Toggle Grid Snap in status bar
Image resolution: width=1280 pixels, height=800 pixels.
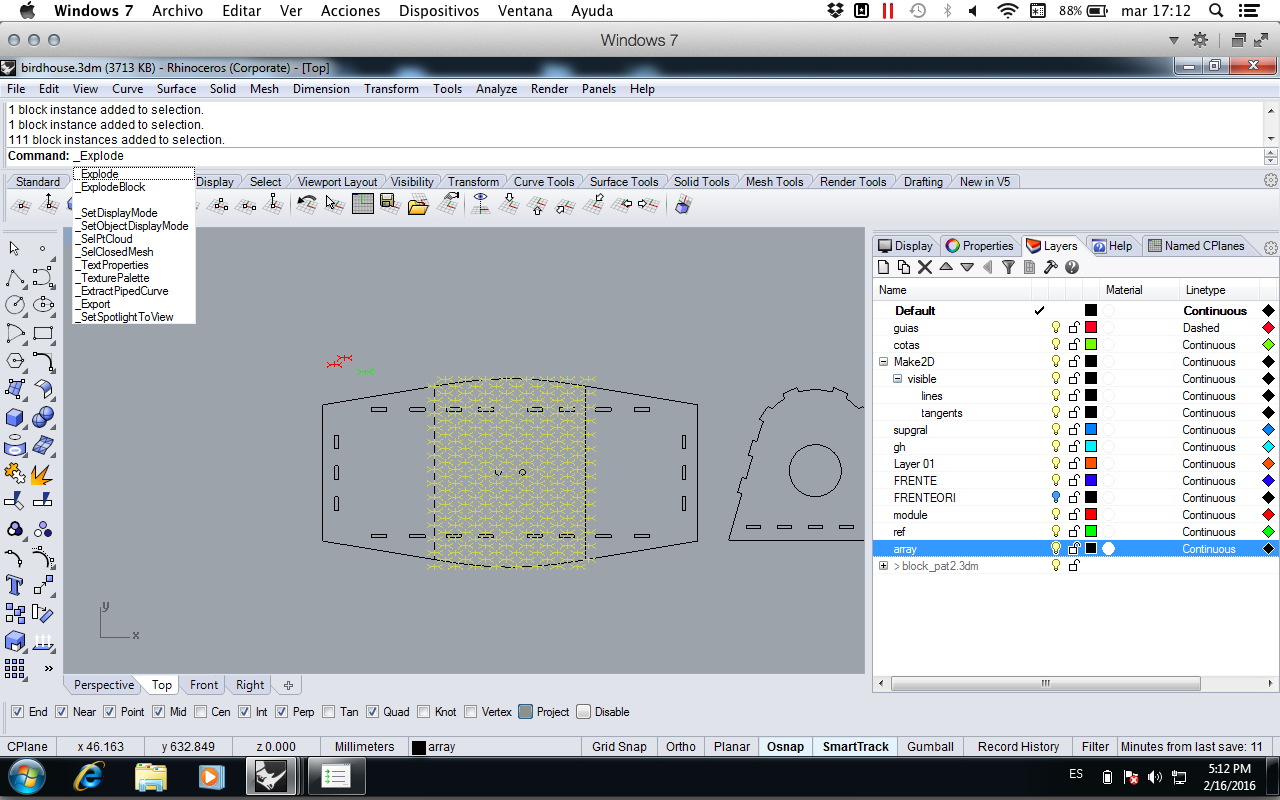tap(619, 747)
